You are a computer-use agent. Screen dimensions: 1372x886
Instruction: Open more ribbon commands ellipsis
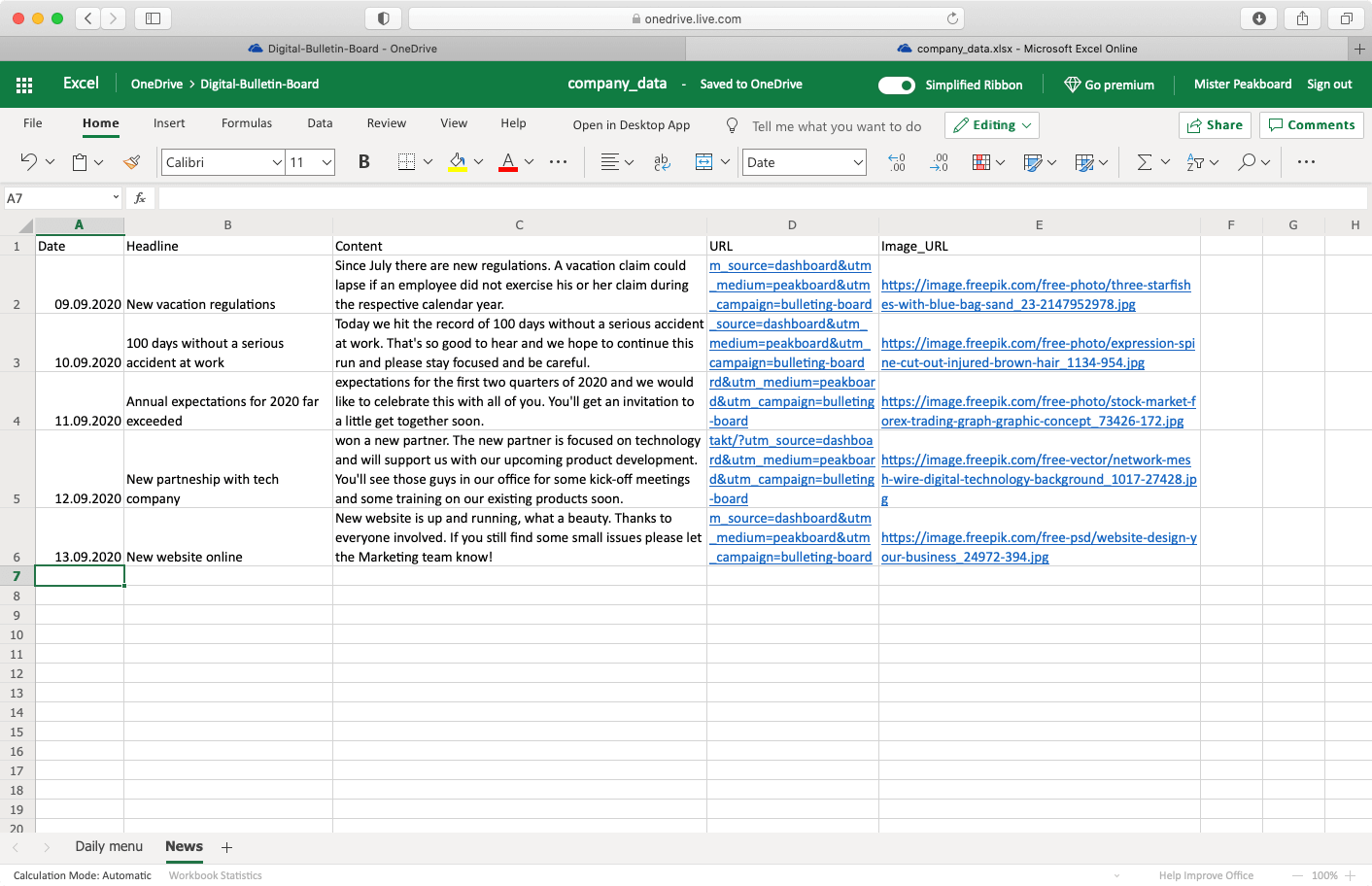1306,162
